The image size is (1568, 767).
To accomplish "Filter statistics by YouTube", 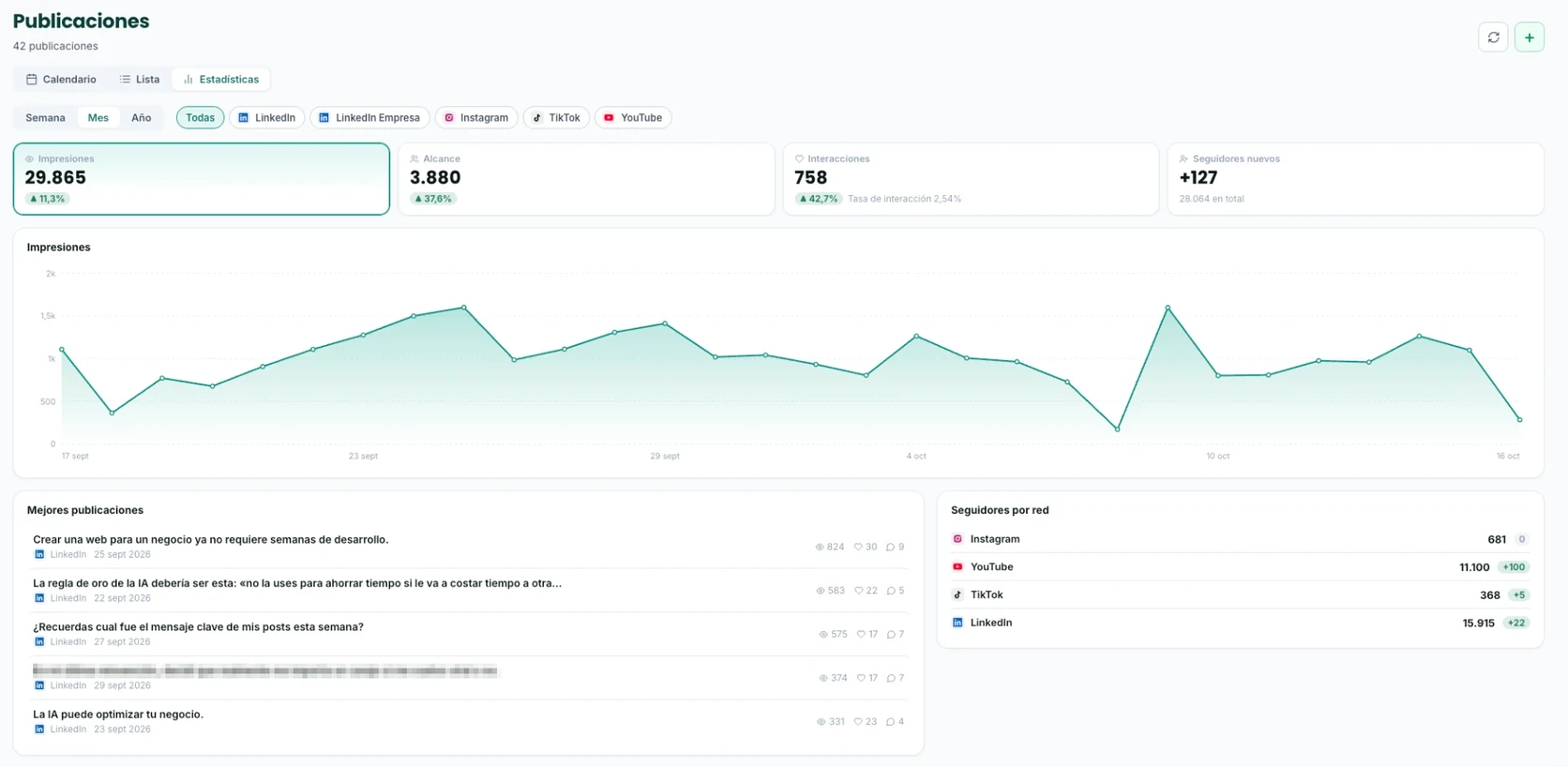I will click(x=633, y=118).
